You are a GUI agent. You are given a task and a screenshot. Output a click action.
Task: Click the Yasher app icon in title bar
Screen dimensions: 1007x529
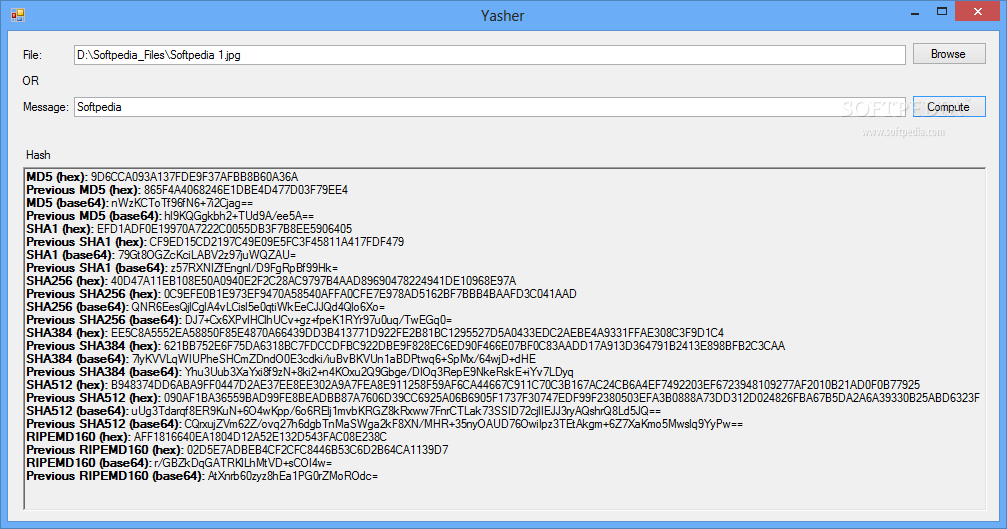coord(17,14)
